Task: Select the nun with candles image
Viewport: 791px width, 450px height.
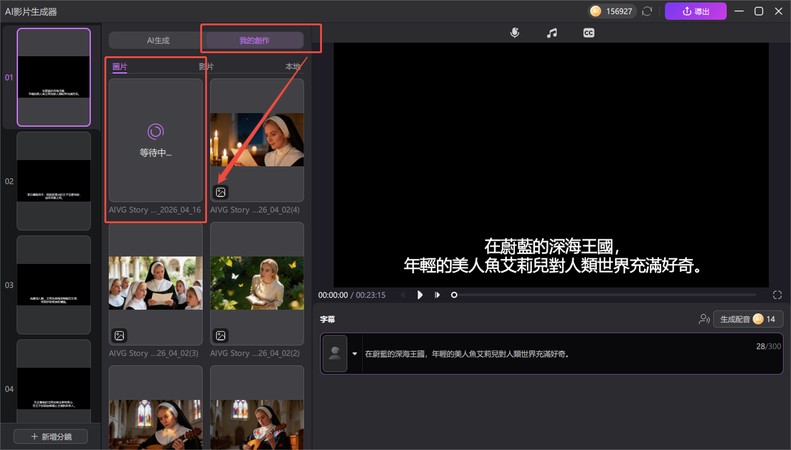Action: coord(257,140)
